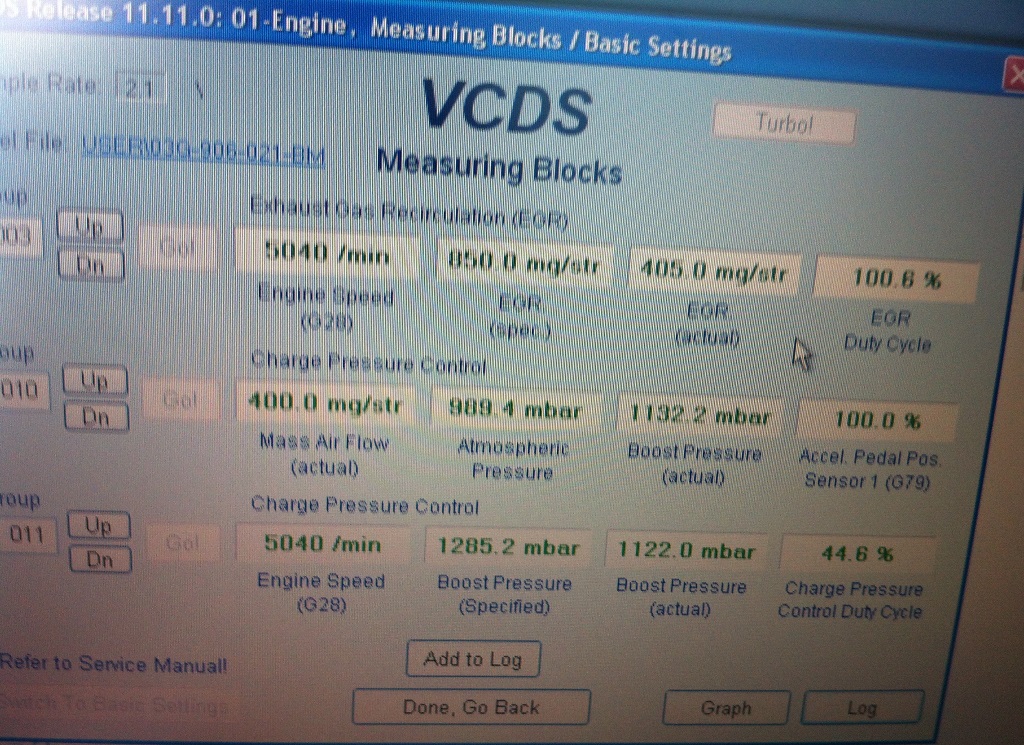1024x745 pixels.
Task: Click the 100.6 % EGR duty cycle value
Action: 896,279
